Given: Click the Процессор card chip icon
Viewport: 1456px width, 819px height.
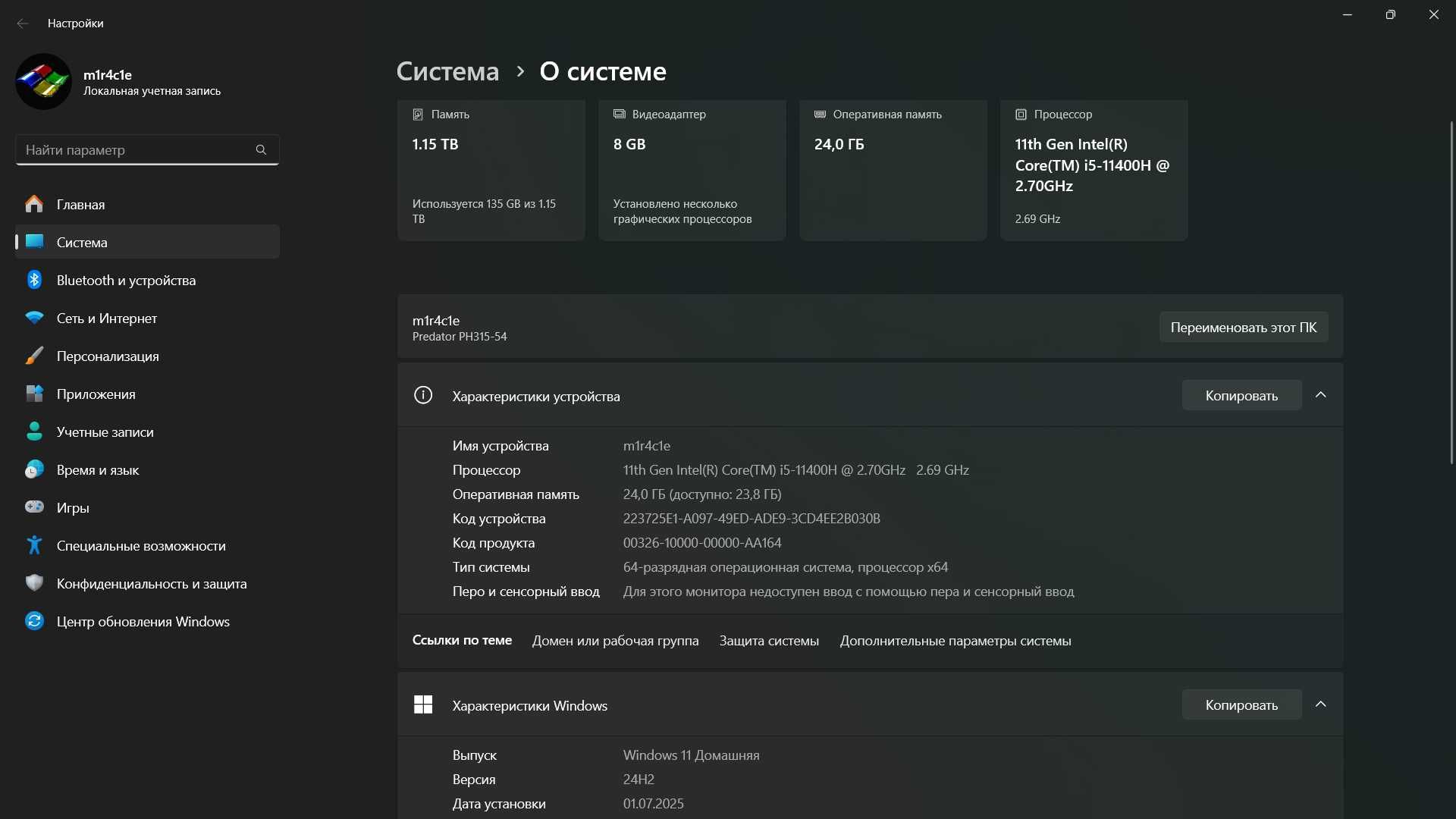Looking at the screenshot, I should (1021, 115).
